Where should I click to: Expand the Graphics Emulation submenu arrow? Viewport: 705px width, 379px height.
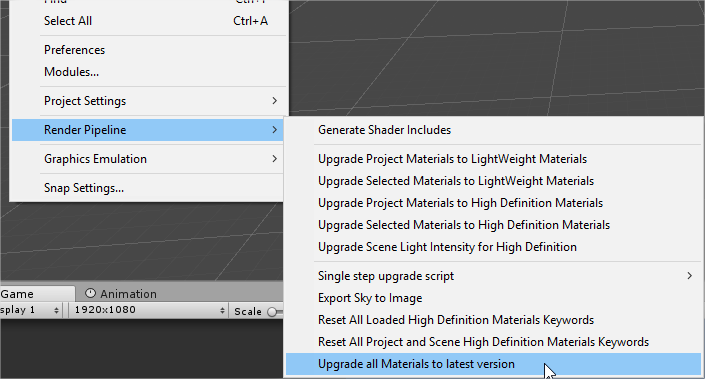274,159
